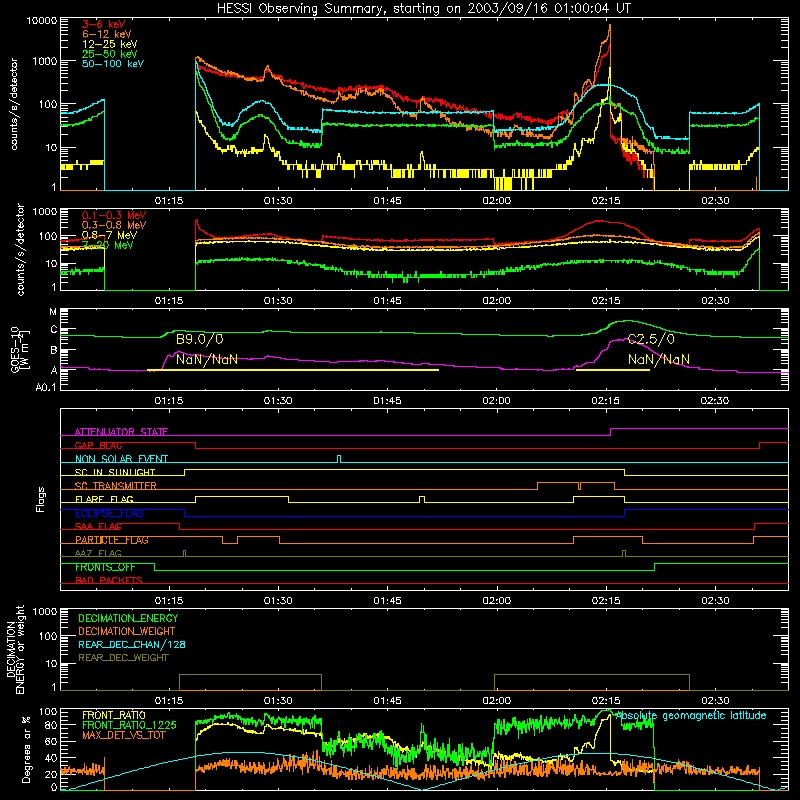Image resolution: width=800 pixels, height=800 pixels.
Task: Click the FRONT_RATIO legend label
Action: (114, 715)
